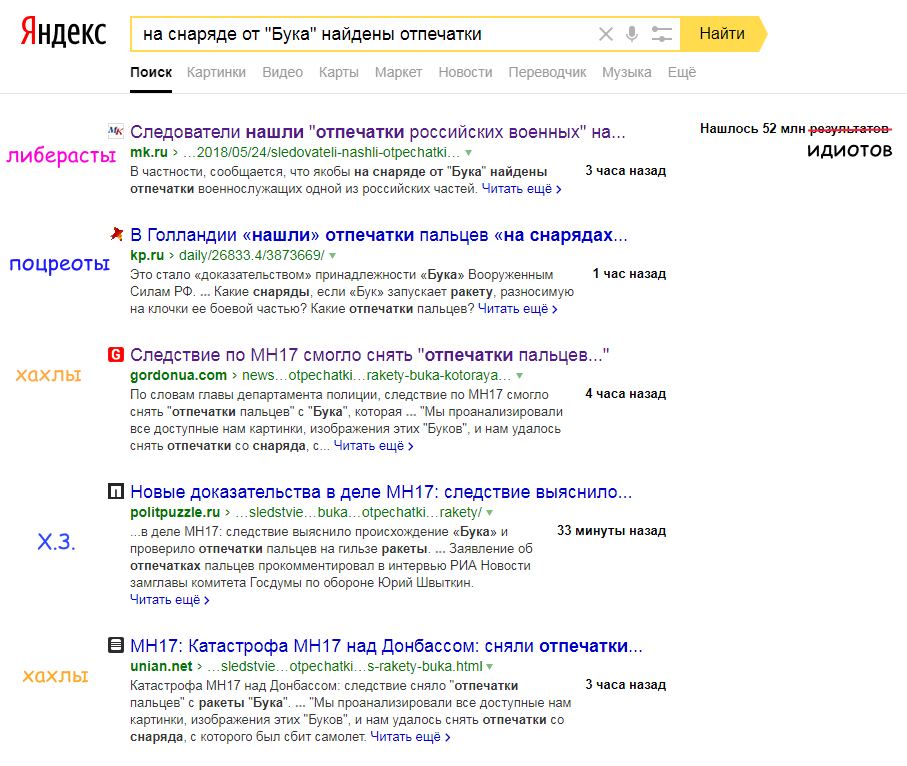This screenshot has height=766, width=907.
Task: Activate voice search microphone icon
Action: tap(632, 34)
